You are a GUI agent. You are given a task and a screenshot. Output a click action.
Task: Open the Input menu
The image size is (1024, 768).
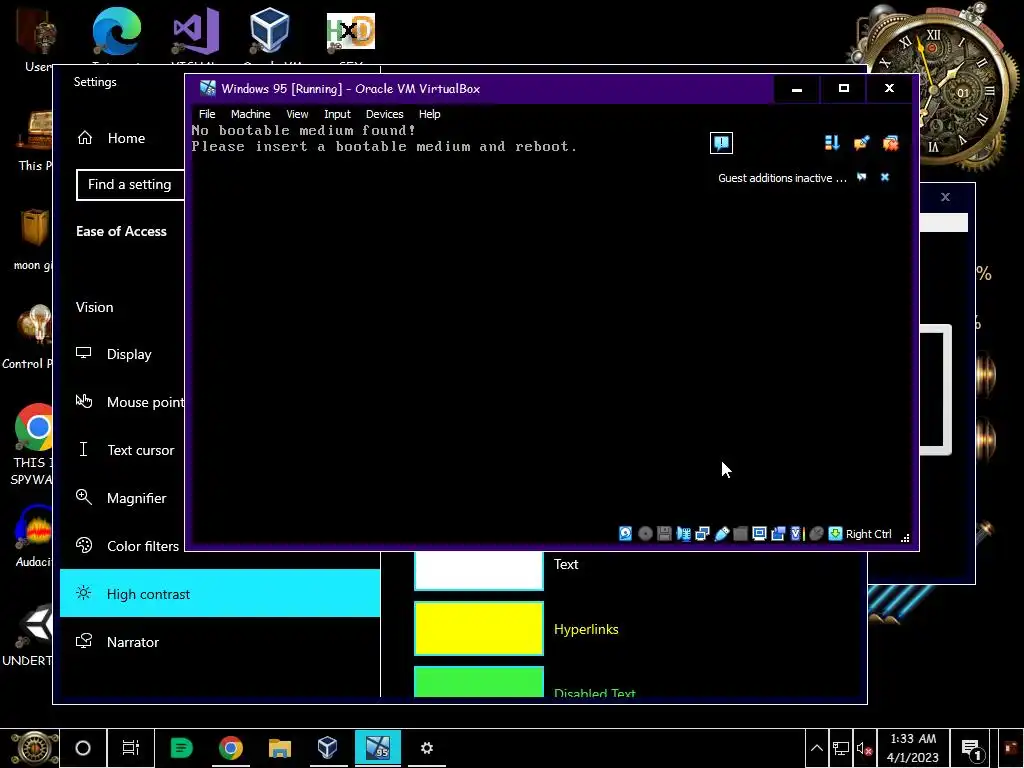coord(337,114)
